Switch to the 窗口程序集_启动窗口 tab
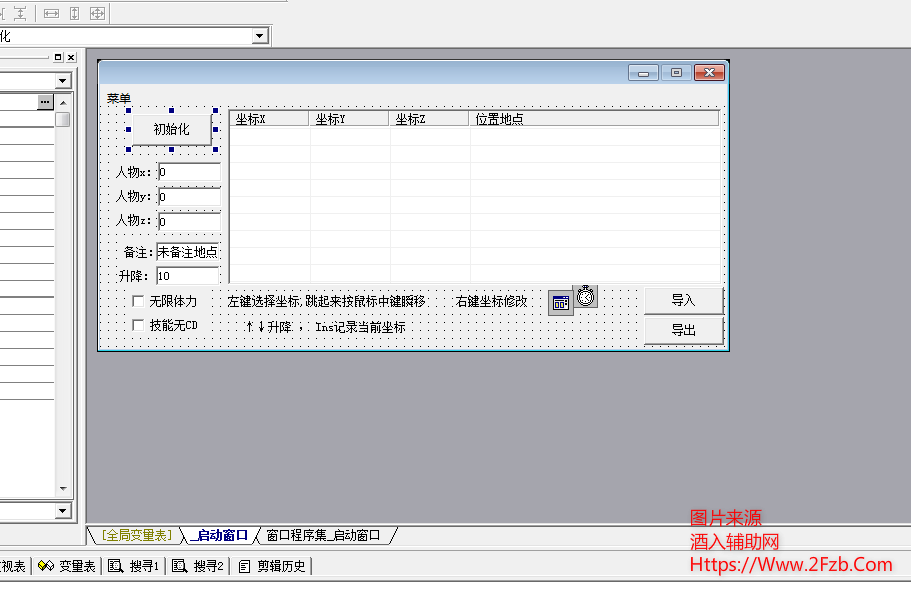 click(323, 536)
